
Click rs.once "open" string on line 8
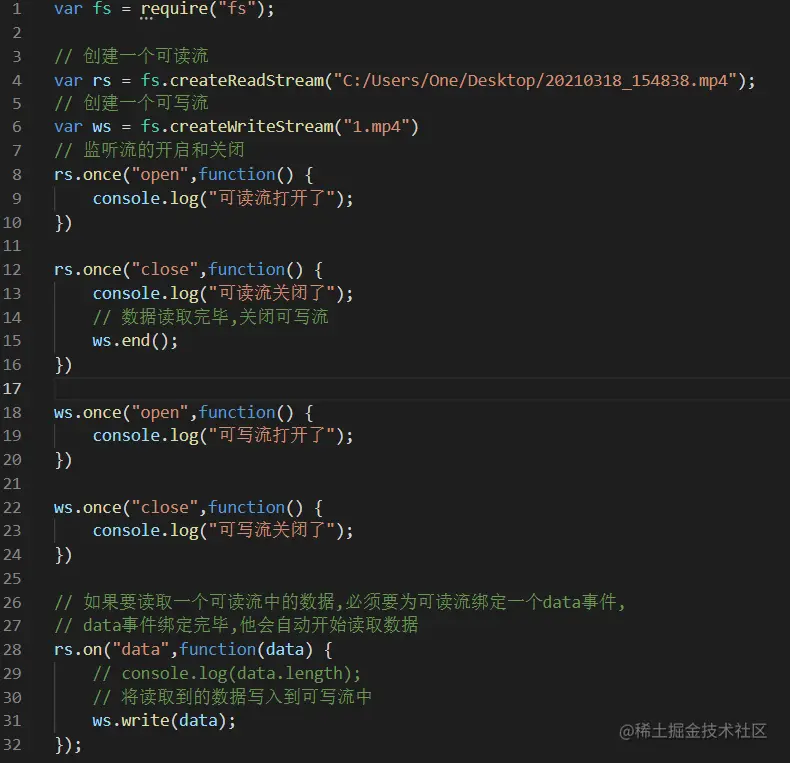(160, 174)
